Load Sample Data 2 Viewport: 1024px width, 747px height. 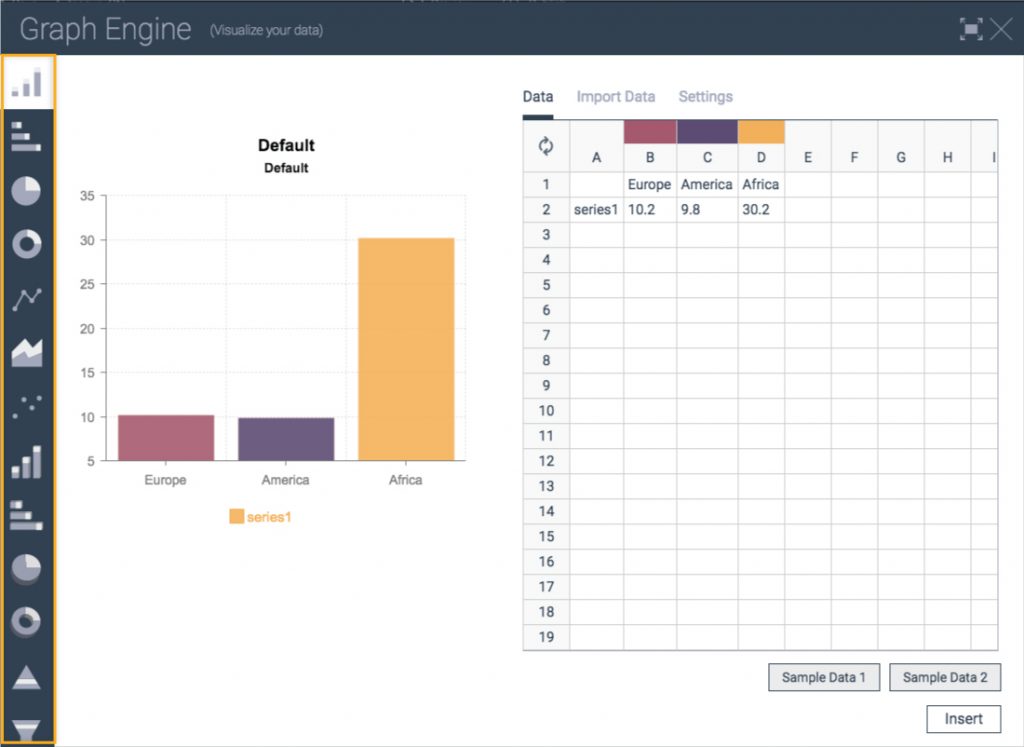click(945, 677)
